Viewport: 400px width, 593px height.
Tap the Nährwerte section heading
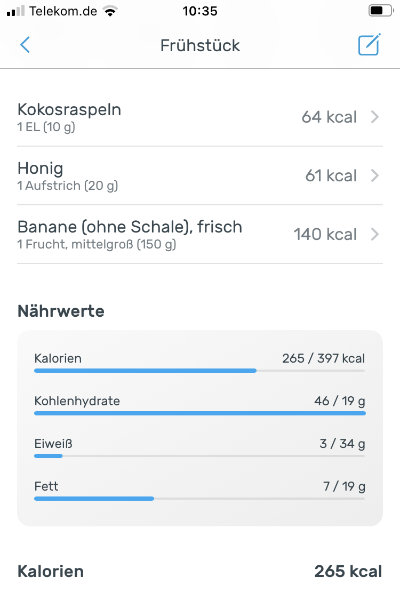[x=61, y=311]
